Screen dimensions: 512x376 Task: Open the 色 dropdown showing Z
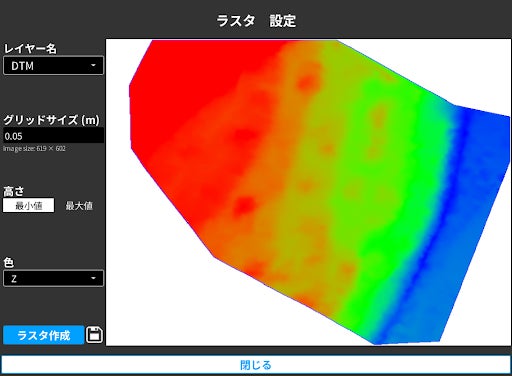coord(53,278)
